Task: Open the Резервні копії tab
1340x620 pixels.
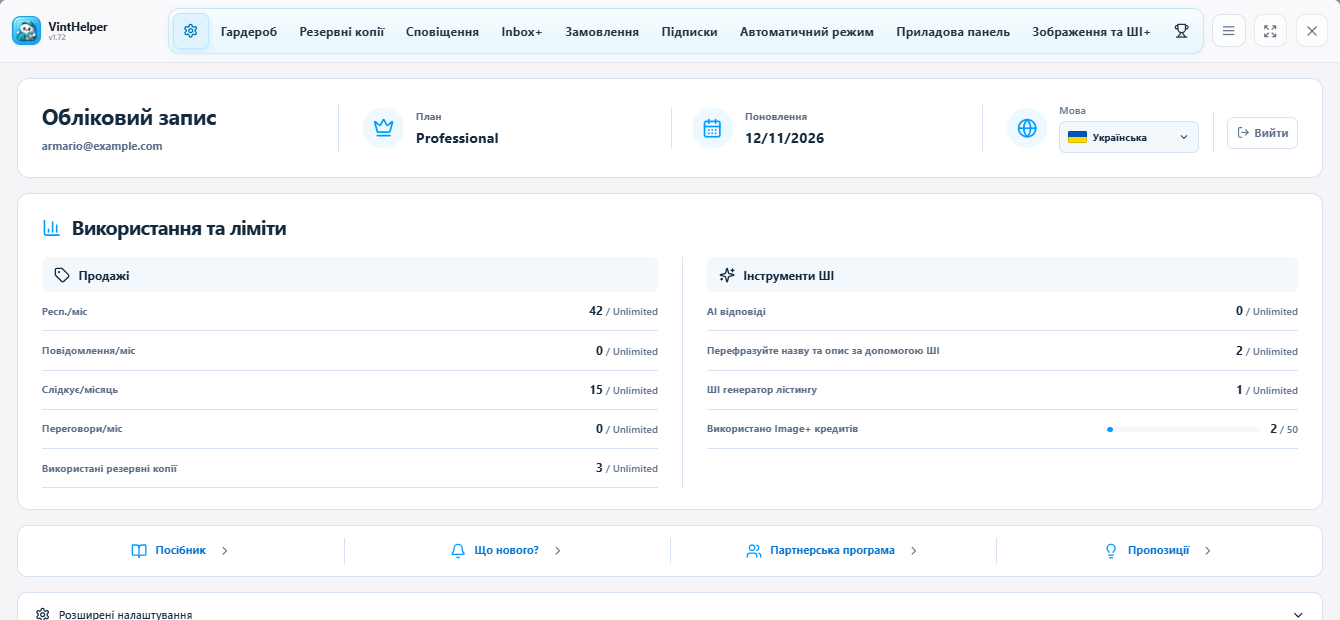Action: click(342, 31)
